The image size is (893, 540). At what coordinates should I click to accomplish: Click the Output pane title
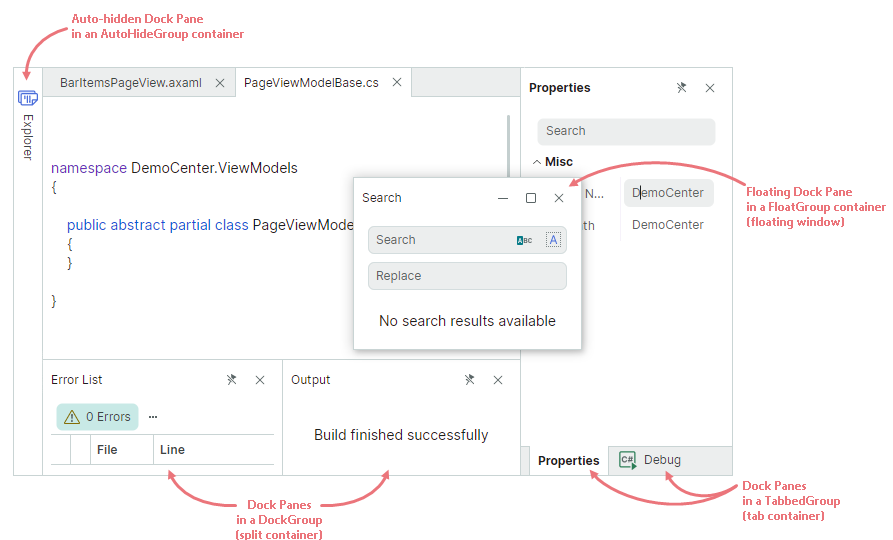[x=310, y=380]
